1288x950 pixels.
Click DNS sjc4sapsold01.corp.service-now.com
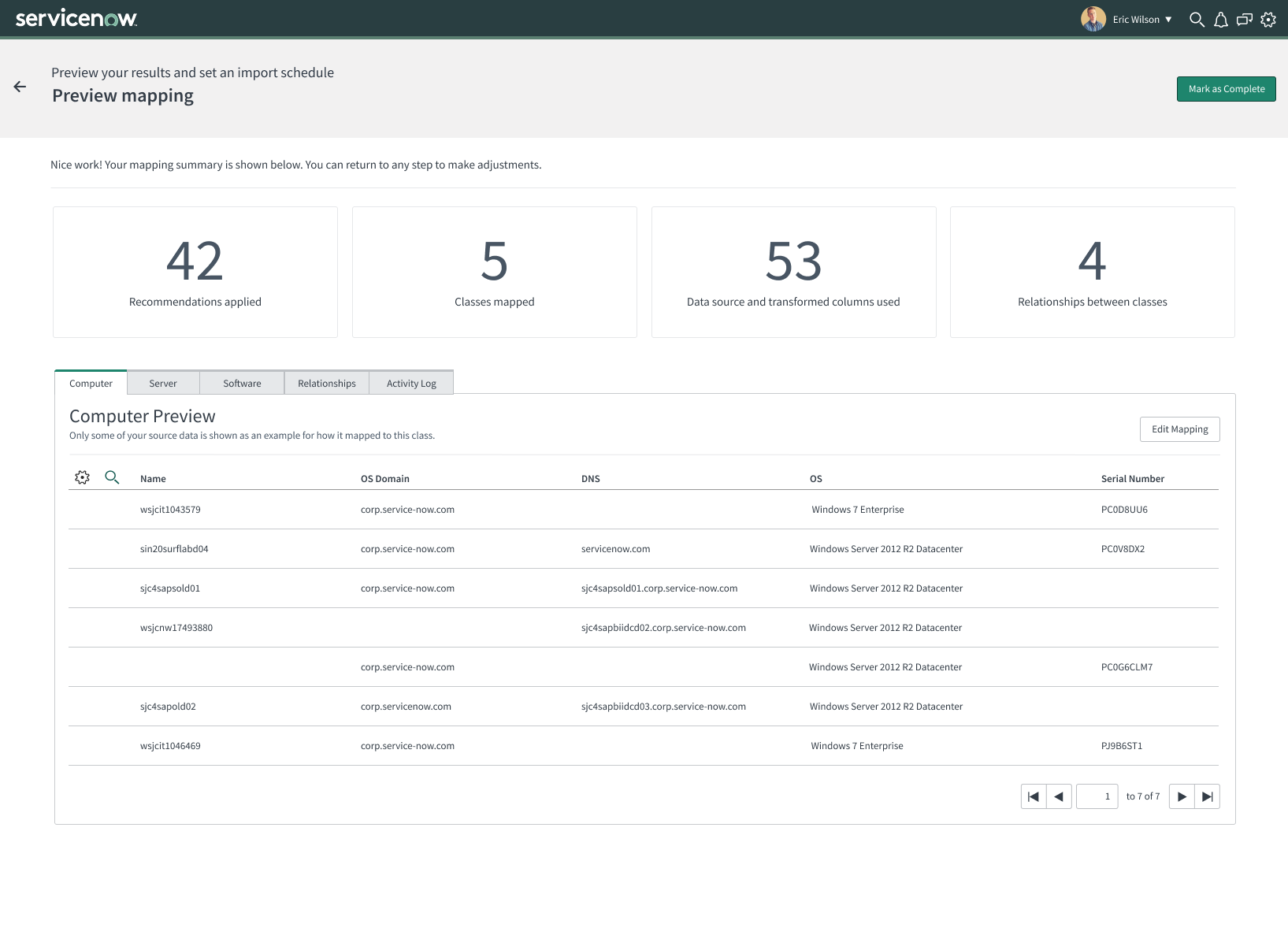(x=659, y=588)
